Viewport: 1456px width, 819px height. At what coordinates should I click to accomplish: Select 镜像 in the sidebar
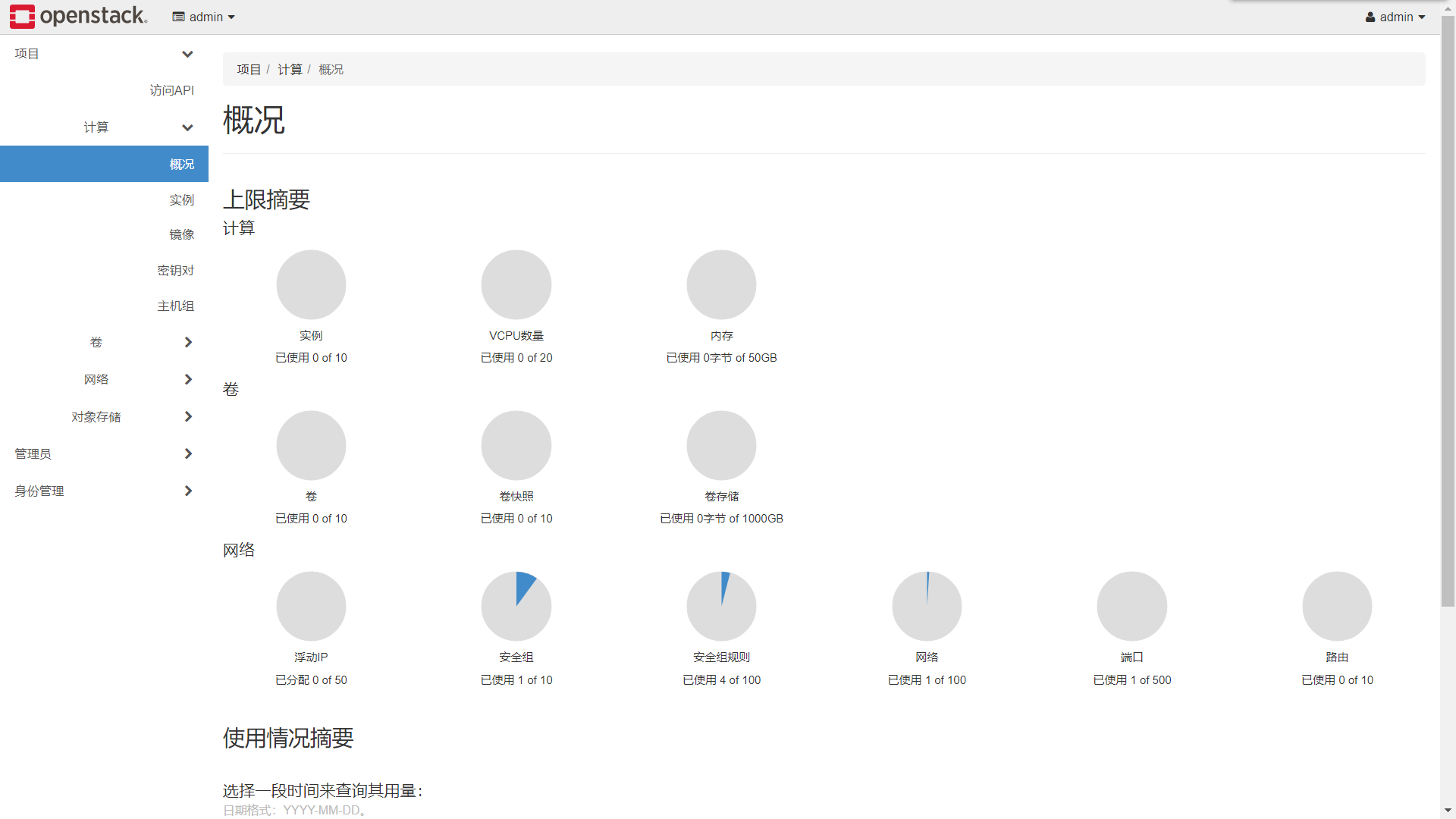click(182, 234)
